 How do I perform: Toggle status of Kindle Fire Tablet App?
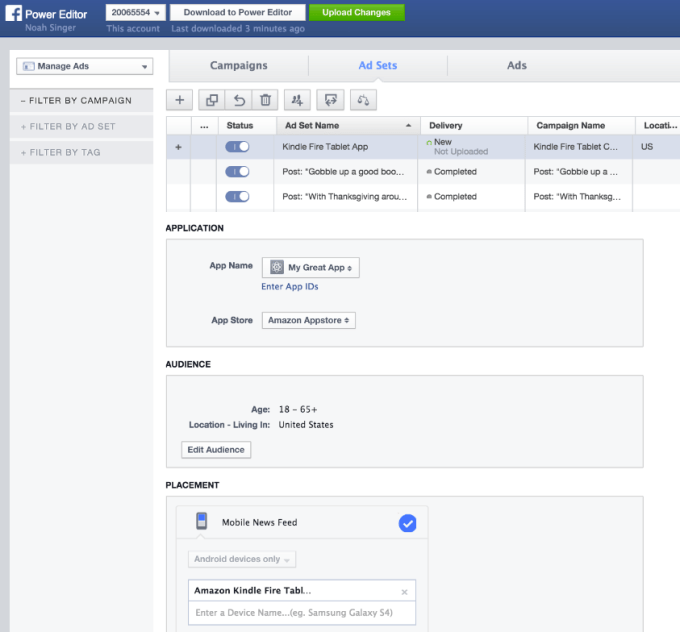point(238,146)
